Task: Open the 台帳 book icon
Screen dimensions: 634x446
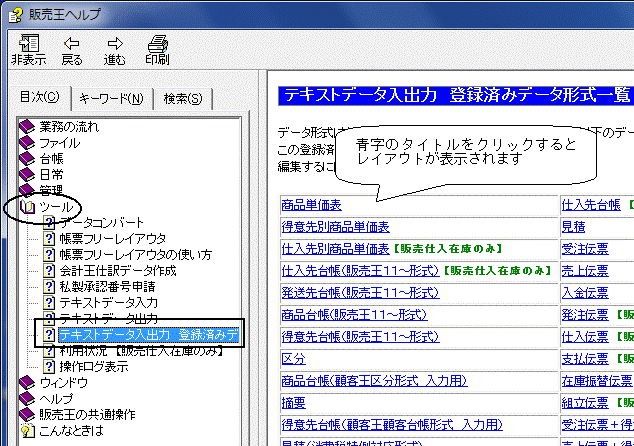Action: point(27,159)
